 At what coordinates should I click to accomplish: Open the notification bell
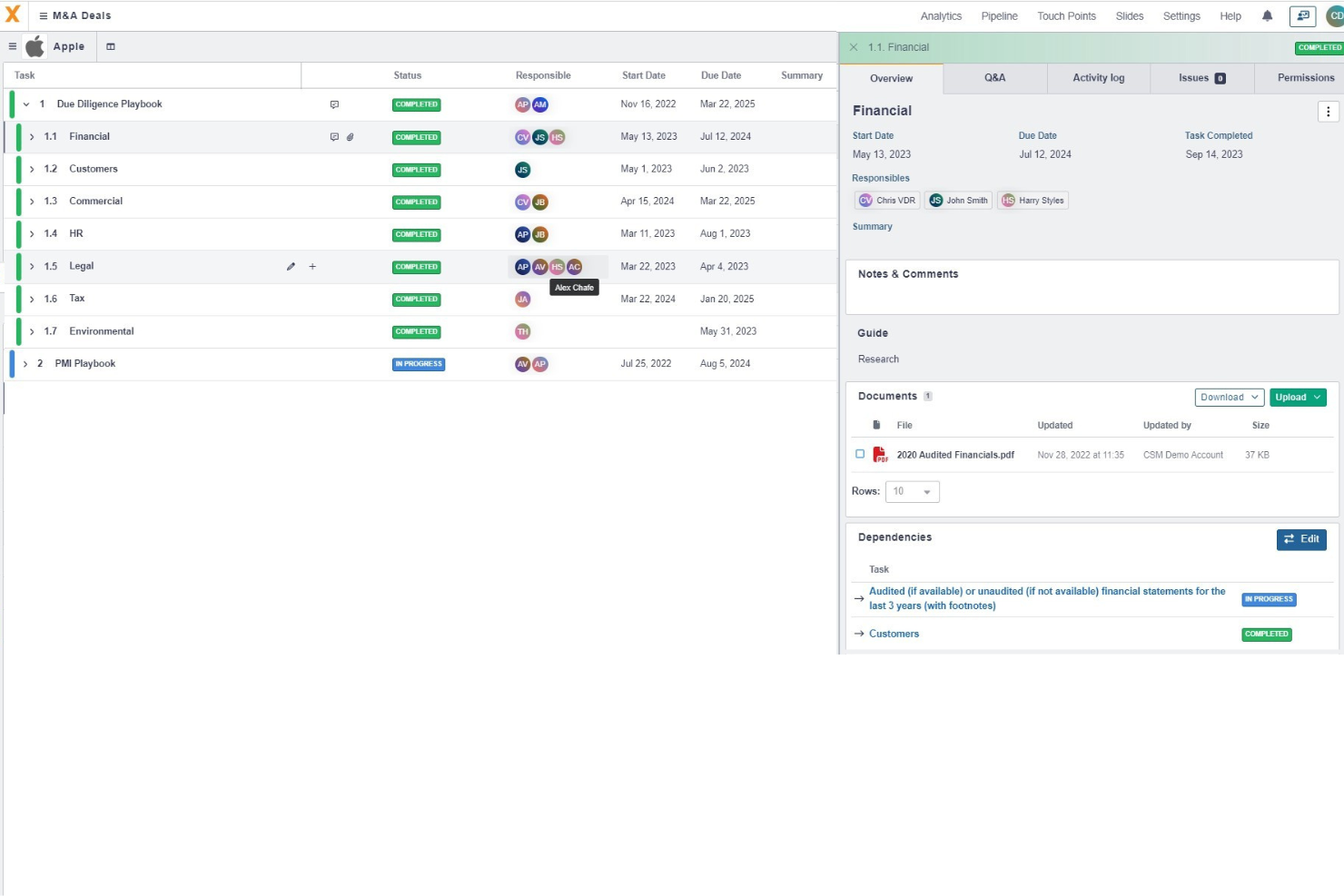pos(1267,15)
